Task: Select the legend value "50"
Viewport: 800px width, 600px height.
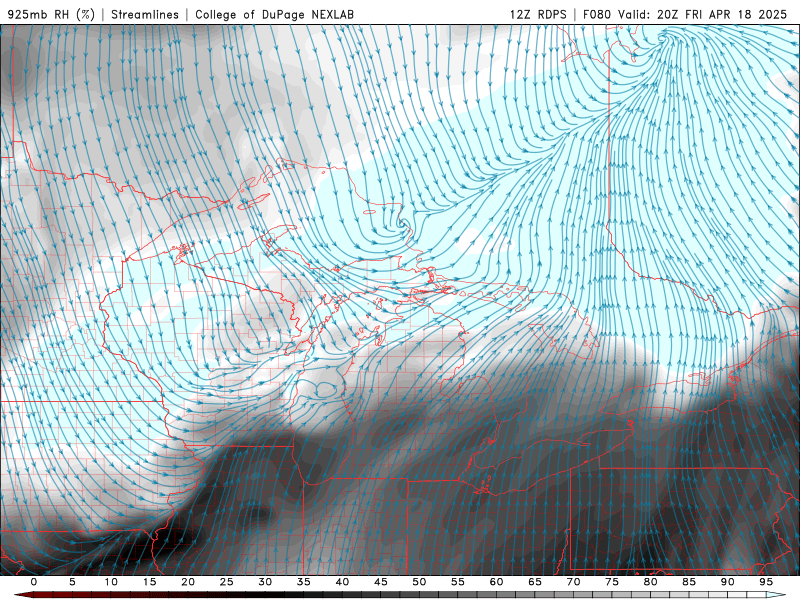Action: coord(419,582)
